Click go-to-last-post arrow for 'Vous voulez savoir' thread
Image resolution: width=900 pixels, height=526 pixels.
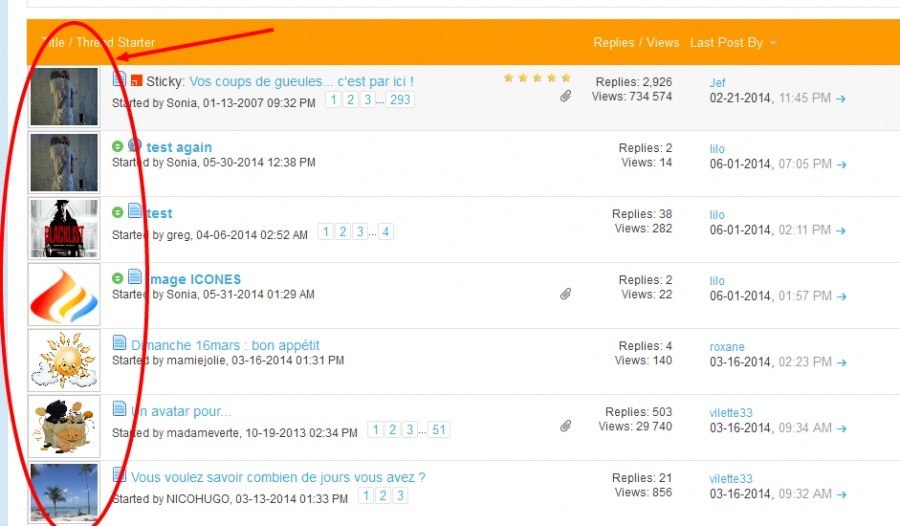click(x=841, y=495)
